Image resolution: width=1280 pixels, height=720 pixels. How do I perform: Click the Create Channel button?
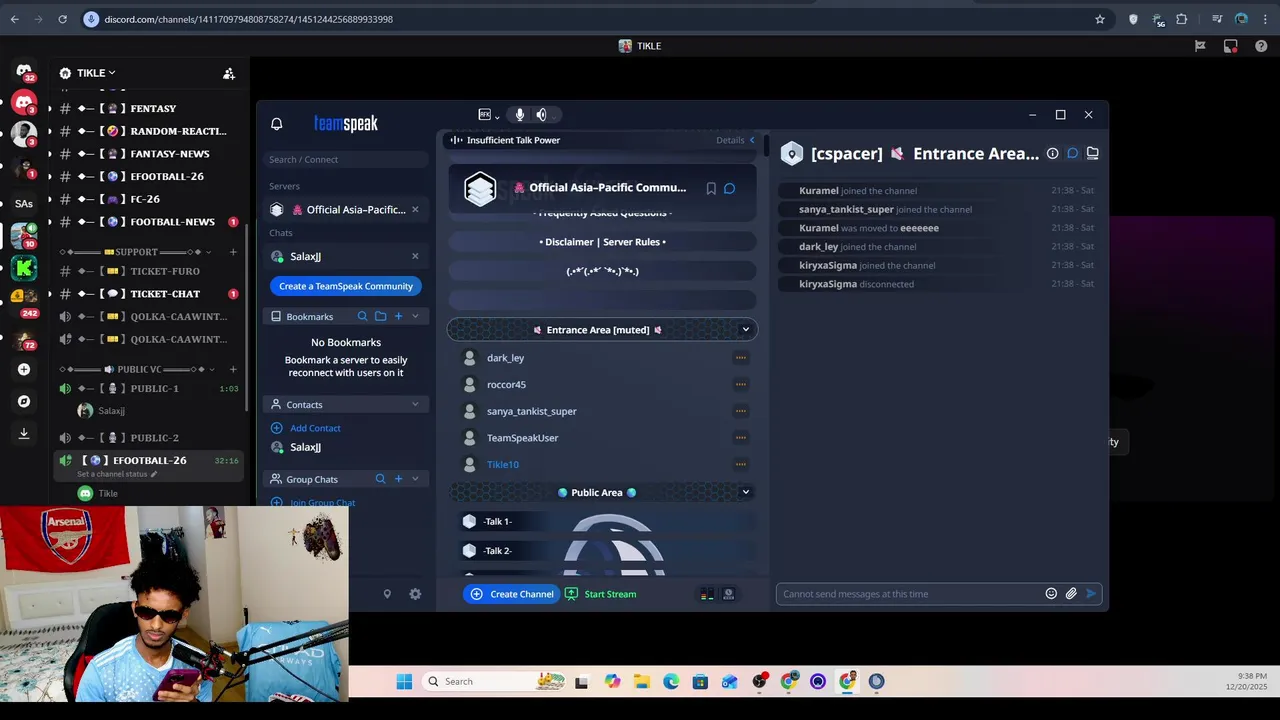[511, 594]
